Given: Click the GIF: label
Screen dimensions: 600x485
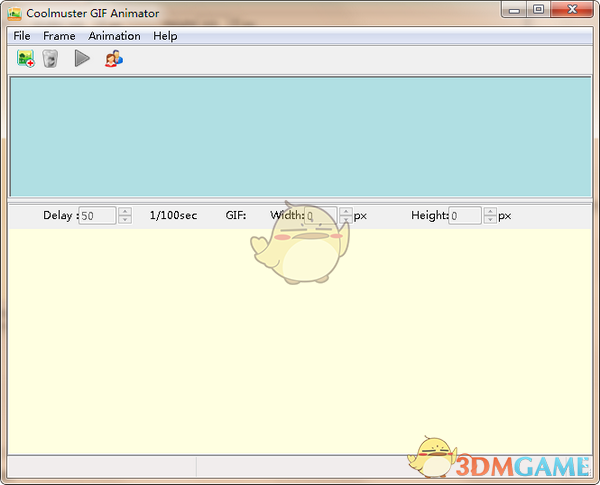Looking at the screenshot, I should coord(236,216).
